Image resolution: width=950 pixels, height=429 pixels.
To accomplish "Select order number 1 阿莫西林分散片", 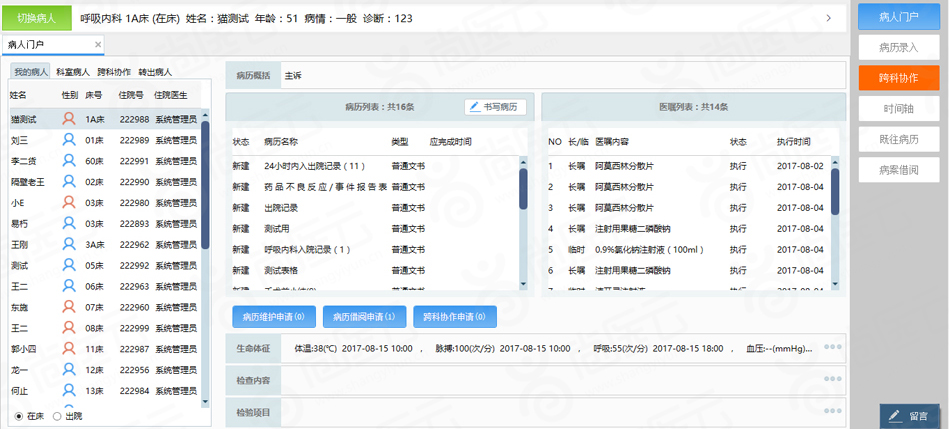I will click(x=688, y=166).
